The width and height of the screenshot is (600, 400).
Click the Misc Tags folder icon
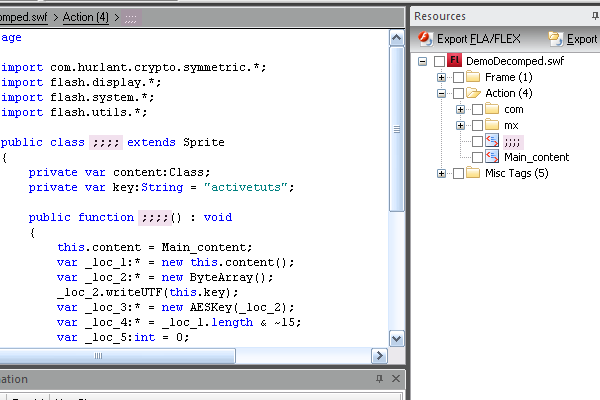coord(473,174)
